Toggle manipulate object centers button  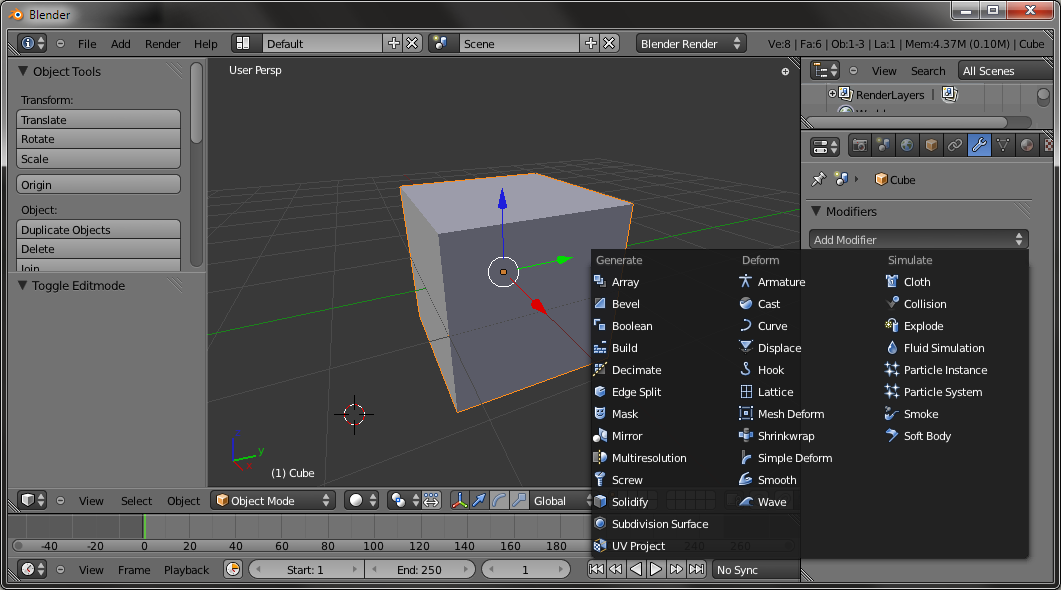coord(431,501)
